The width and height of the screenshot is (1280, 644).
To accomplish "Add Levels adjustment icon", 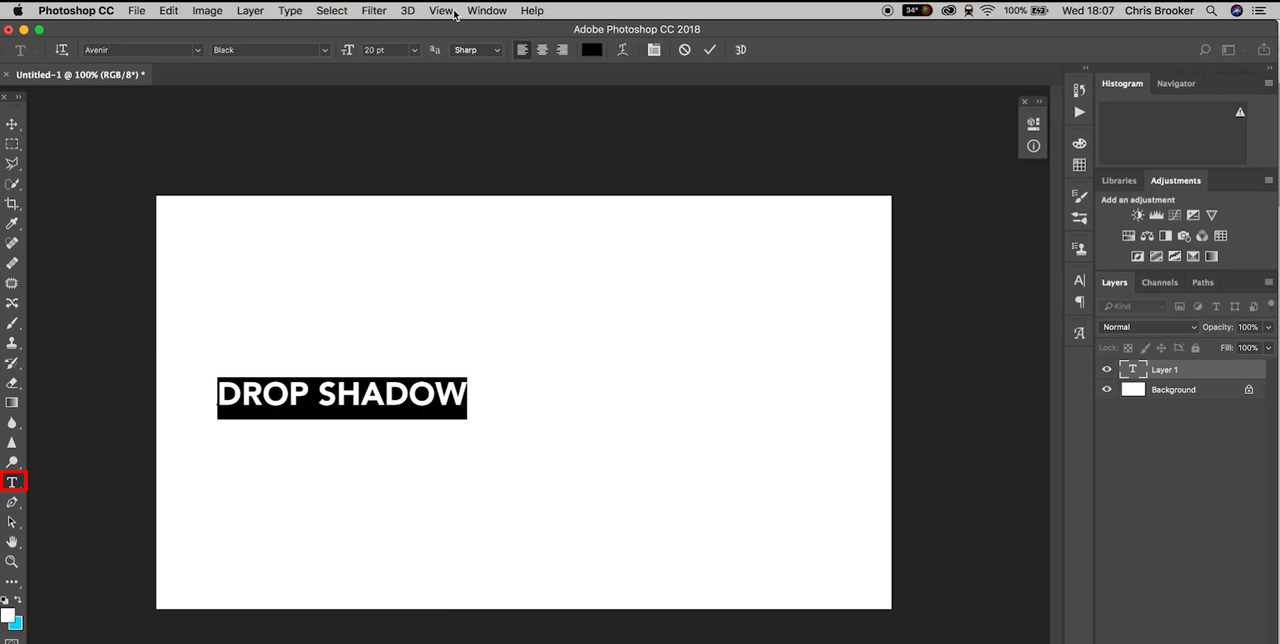I will coord(1156,215).
